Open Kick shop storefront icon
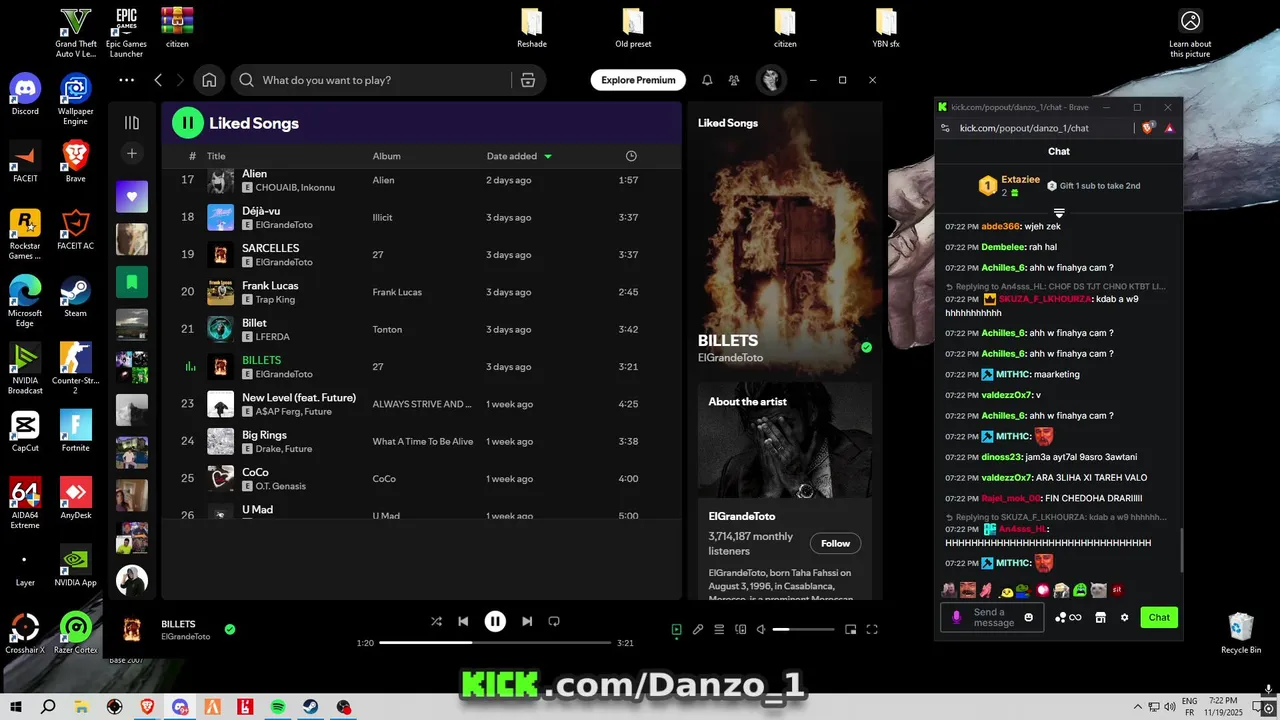The height and width of the screenshot is (720, 1280). coord(1100,617)
